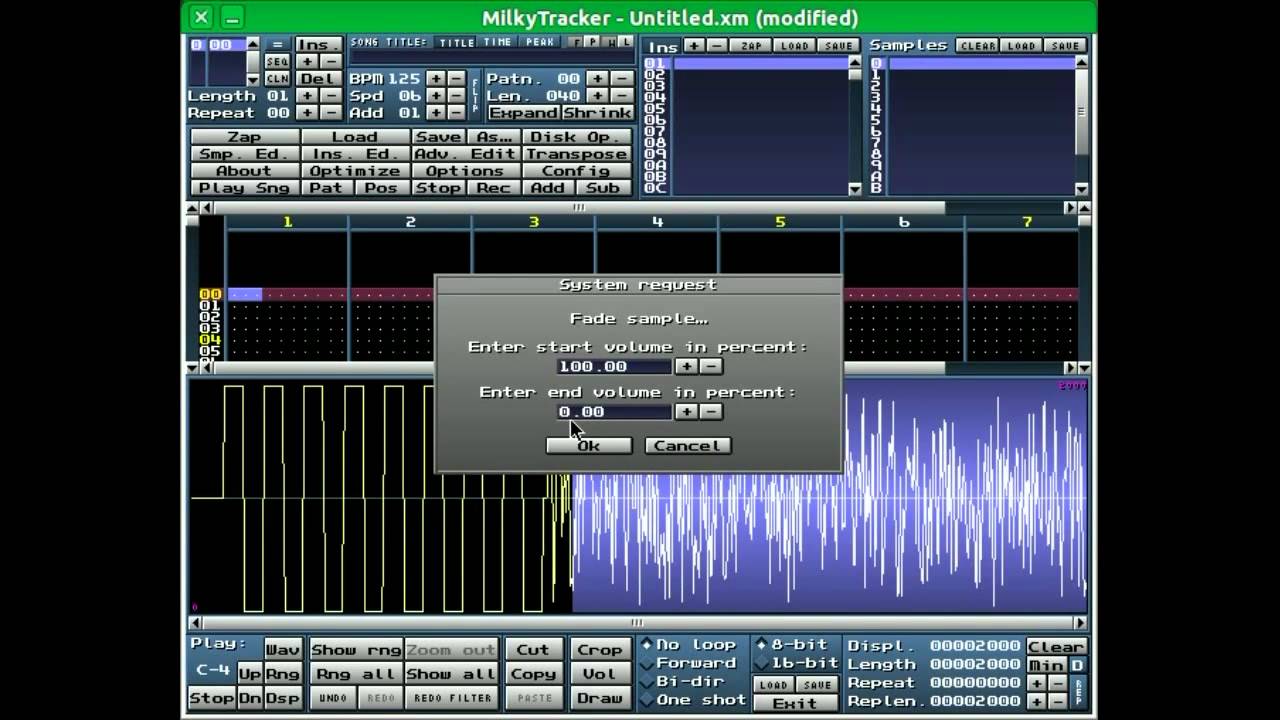Increase song Length with plus

click(307, 96)
